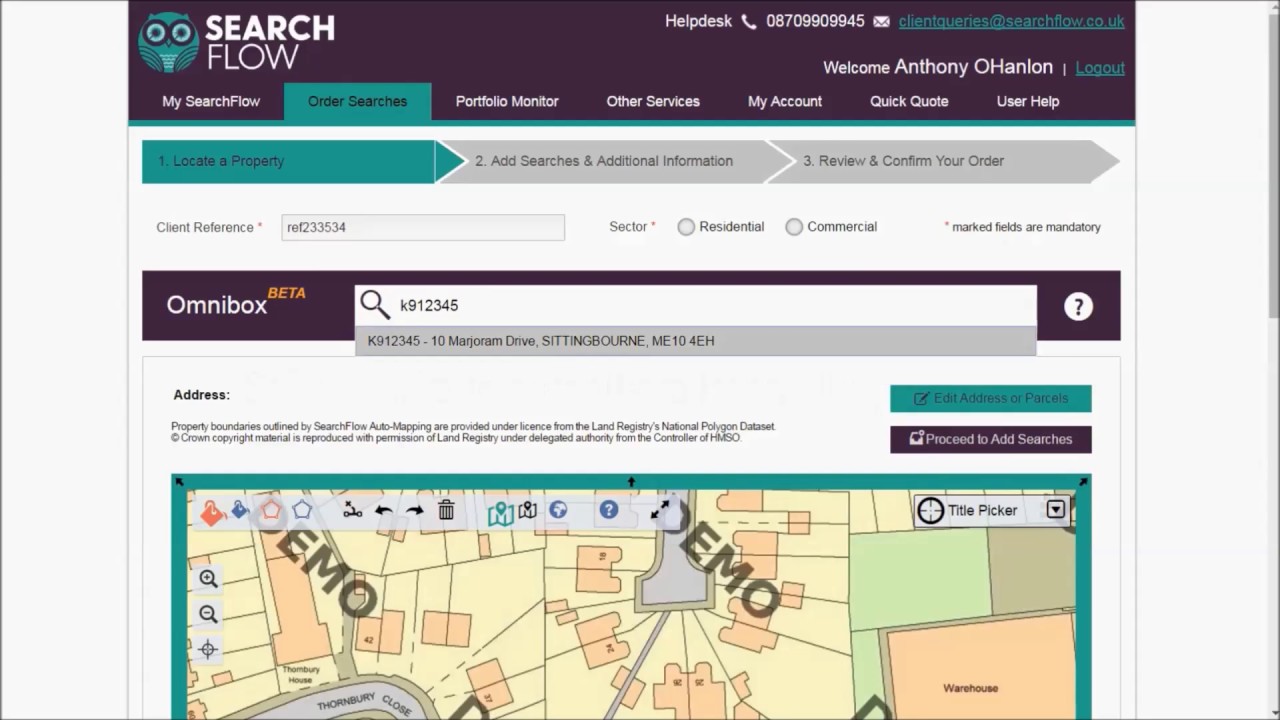Open the Order Searches tab
The image size is (1280, 720).
[x=357, y=101]
